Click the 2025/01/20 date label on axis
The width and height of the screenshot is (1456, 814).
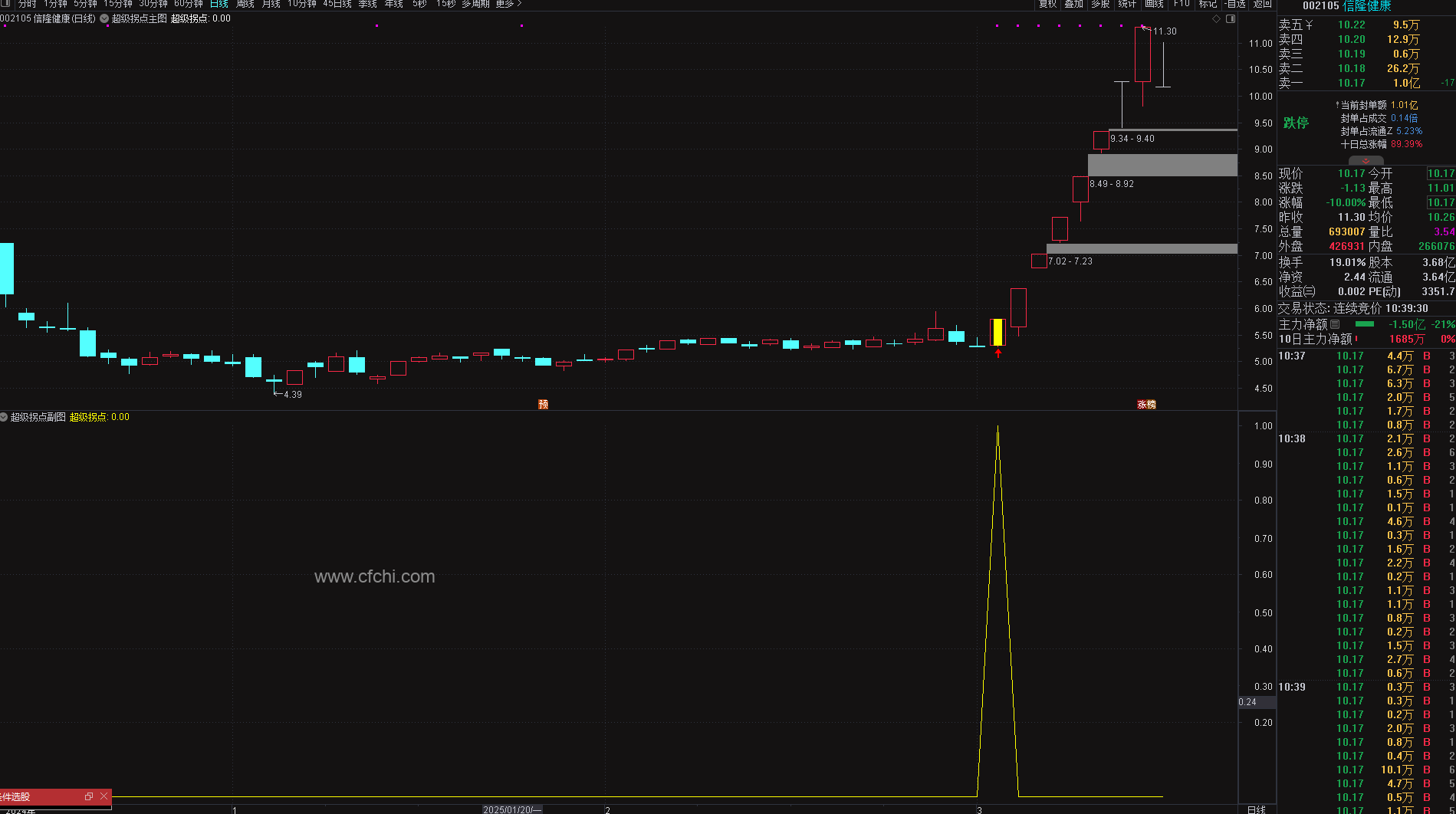point(512,809)
